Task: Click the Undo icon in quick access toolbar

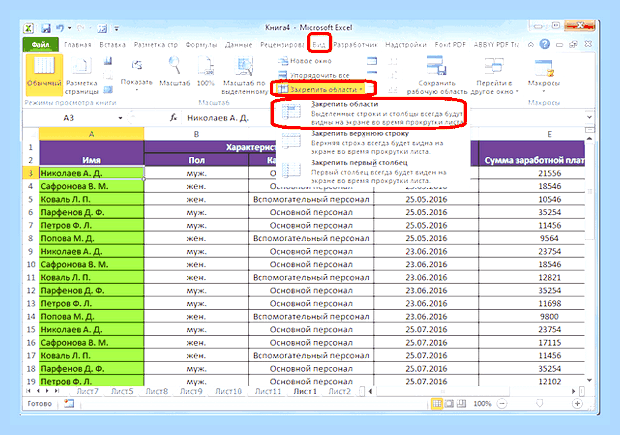Action: tap(60, 28)
